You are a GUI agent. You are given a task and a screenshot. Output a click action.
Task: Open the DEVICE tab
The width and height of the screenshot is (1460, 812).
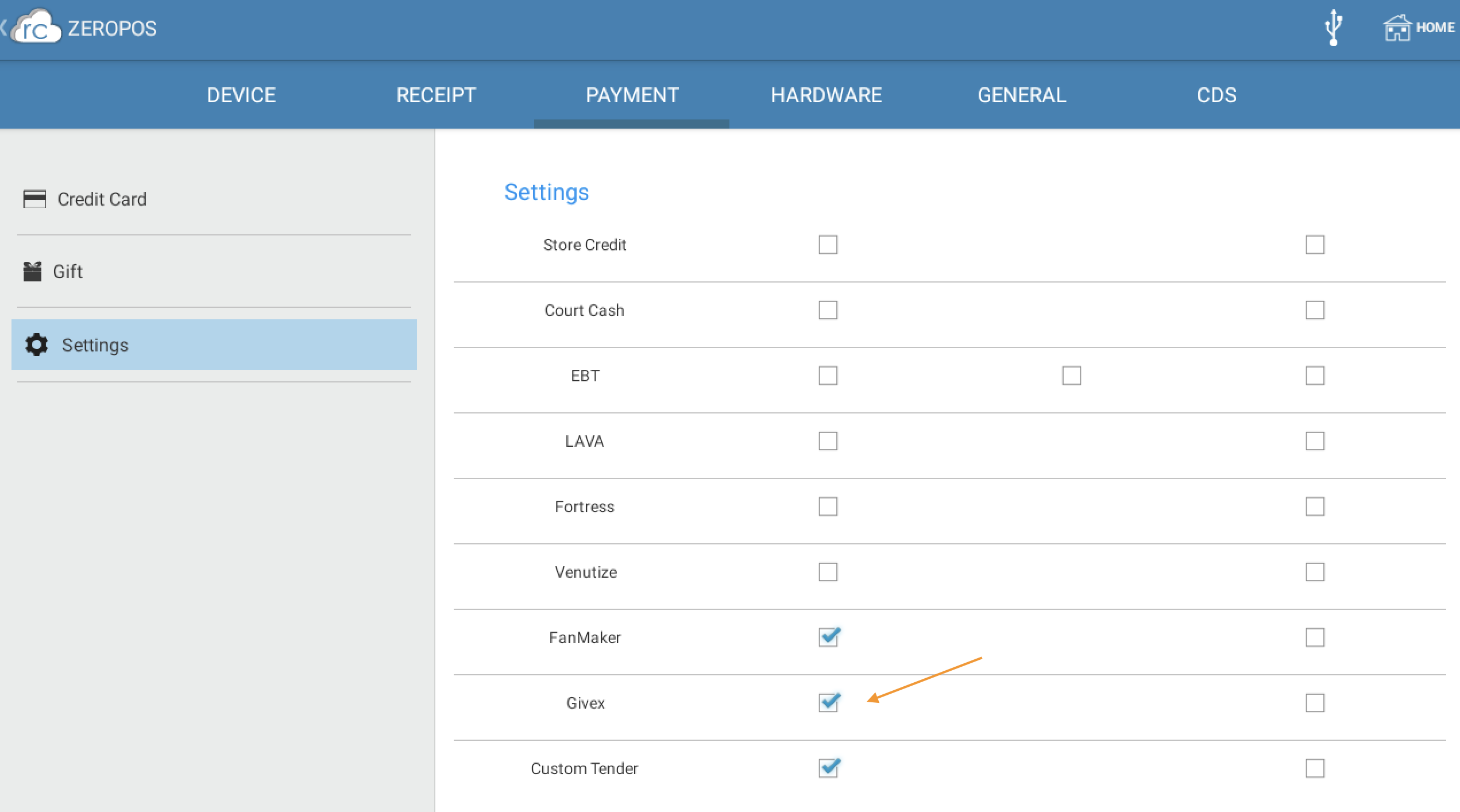pyautogui.click(x=241, y=95)
